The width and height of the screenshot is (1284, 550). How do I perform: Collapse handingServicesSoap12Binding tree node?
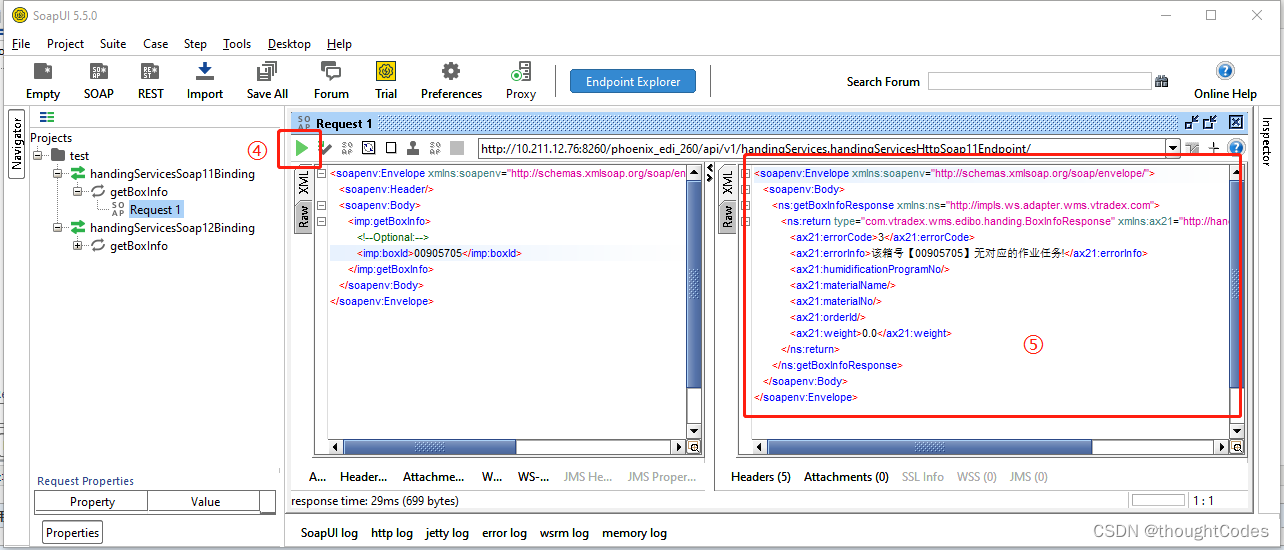tap(59, 228)
